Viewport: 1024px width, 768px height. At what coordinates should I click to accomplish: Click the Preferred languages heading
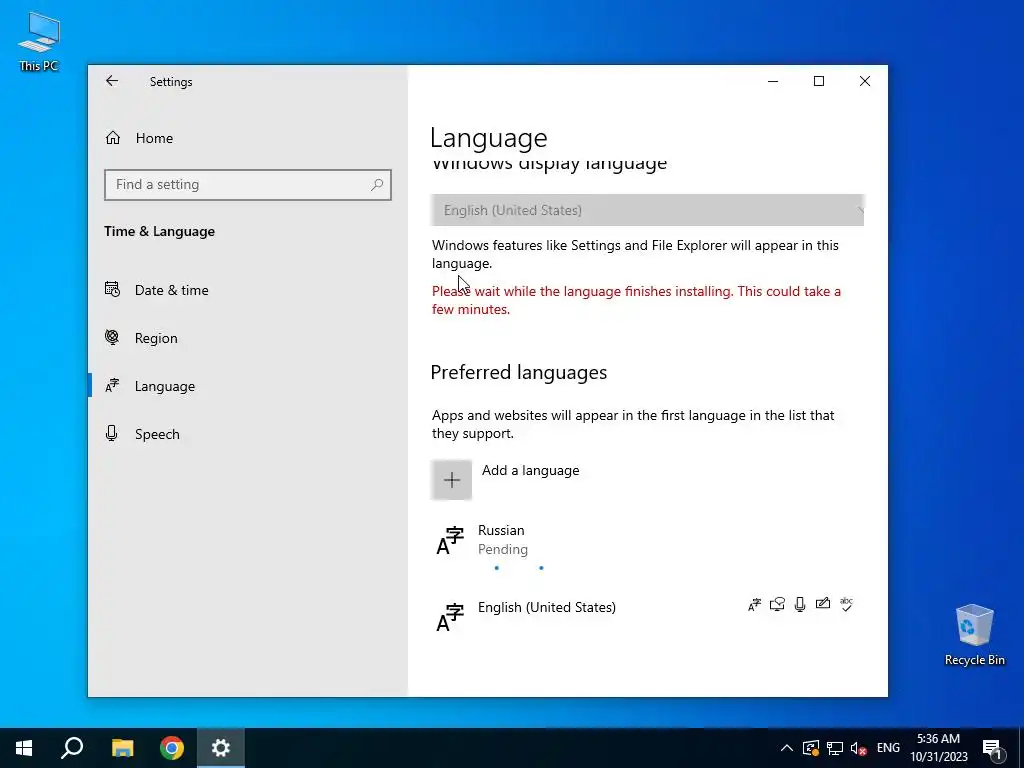(x=519, y=372)
